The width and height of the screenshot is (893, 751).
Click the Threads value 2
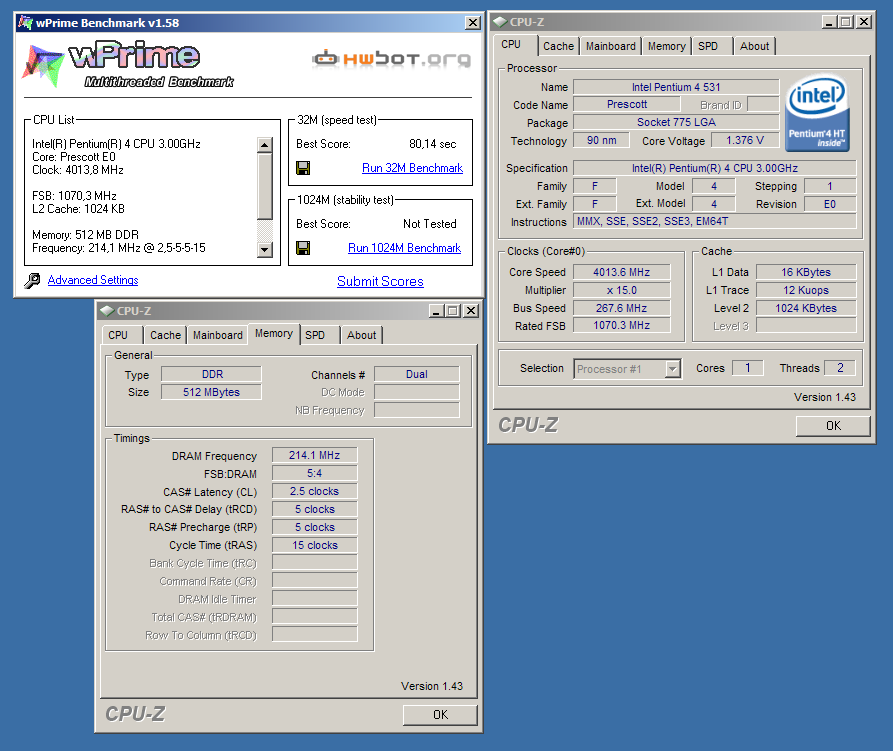pyautogui.click(x=840, y=368)
